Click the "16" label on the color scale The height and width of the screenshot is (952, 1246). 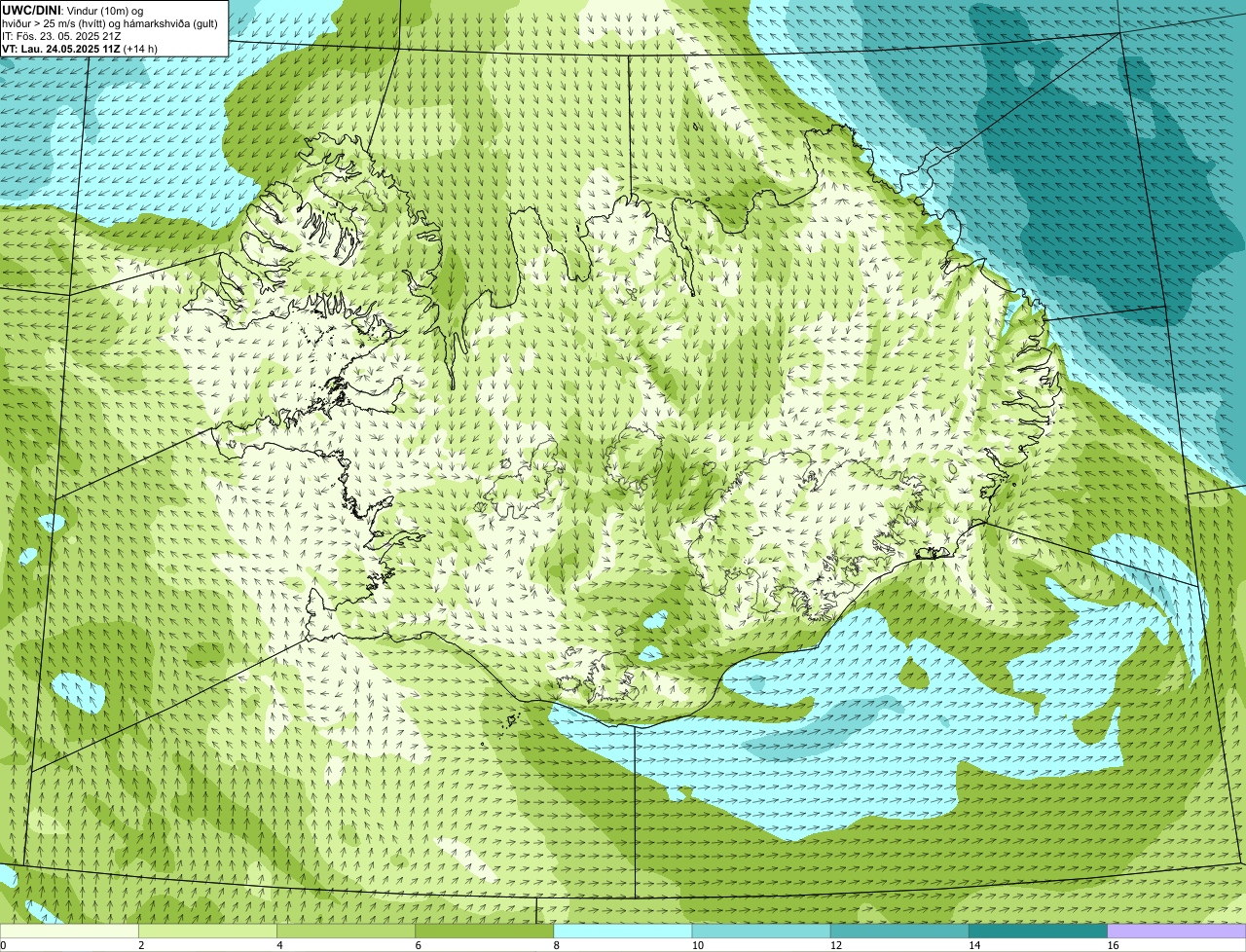(x=1113, y=945)
